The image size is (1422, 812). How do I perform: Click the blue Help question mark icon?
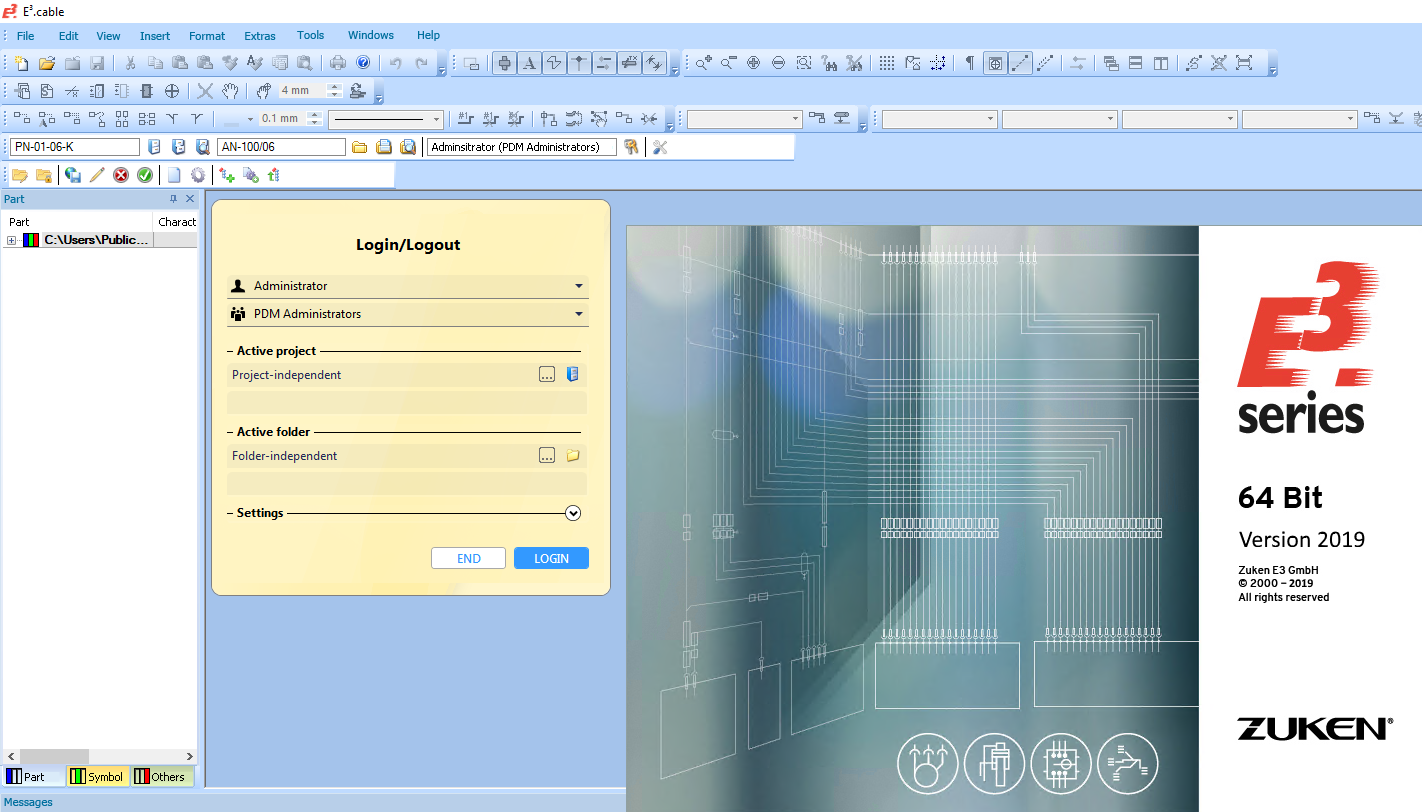[x=363, y=63]
